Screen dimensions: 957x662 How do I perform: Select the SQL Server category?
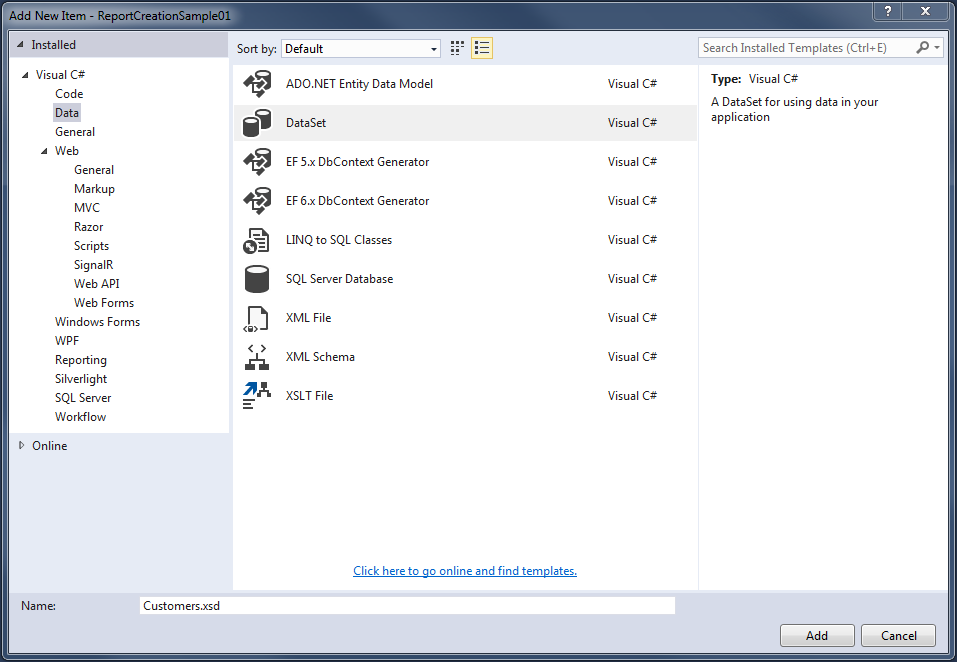point(83,398)
